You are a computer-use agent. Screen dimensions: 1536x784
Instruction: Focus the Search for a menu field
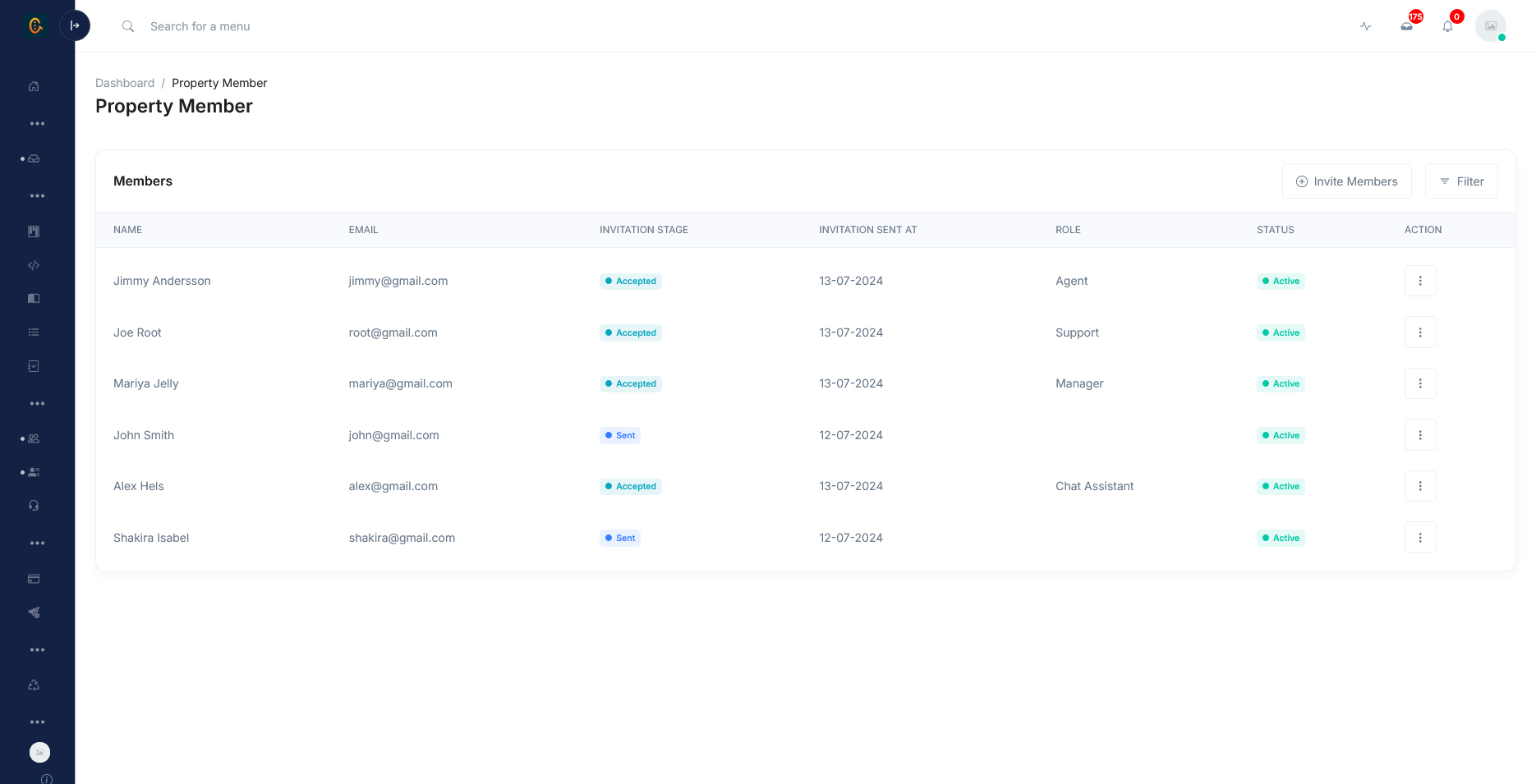click(200, 26)
